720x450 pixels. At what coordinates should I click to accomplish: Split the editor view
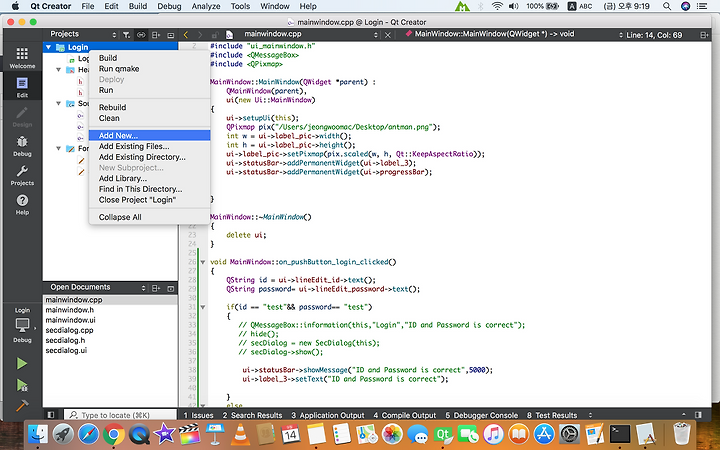[703, 35]
